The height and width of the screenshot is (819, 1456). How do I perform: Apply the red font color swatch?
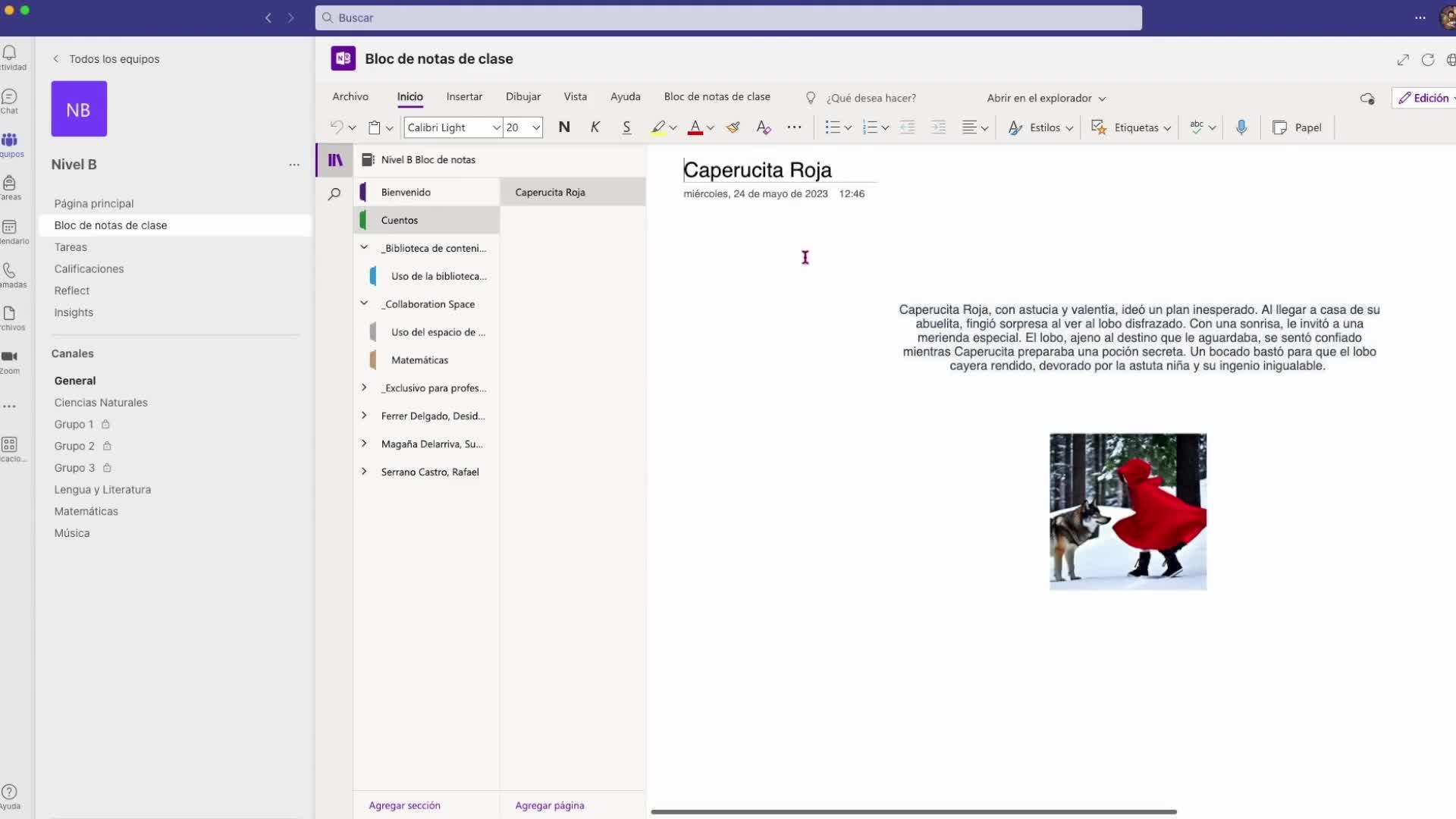click(695, 127)
